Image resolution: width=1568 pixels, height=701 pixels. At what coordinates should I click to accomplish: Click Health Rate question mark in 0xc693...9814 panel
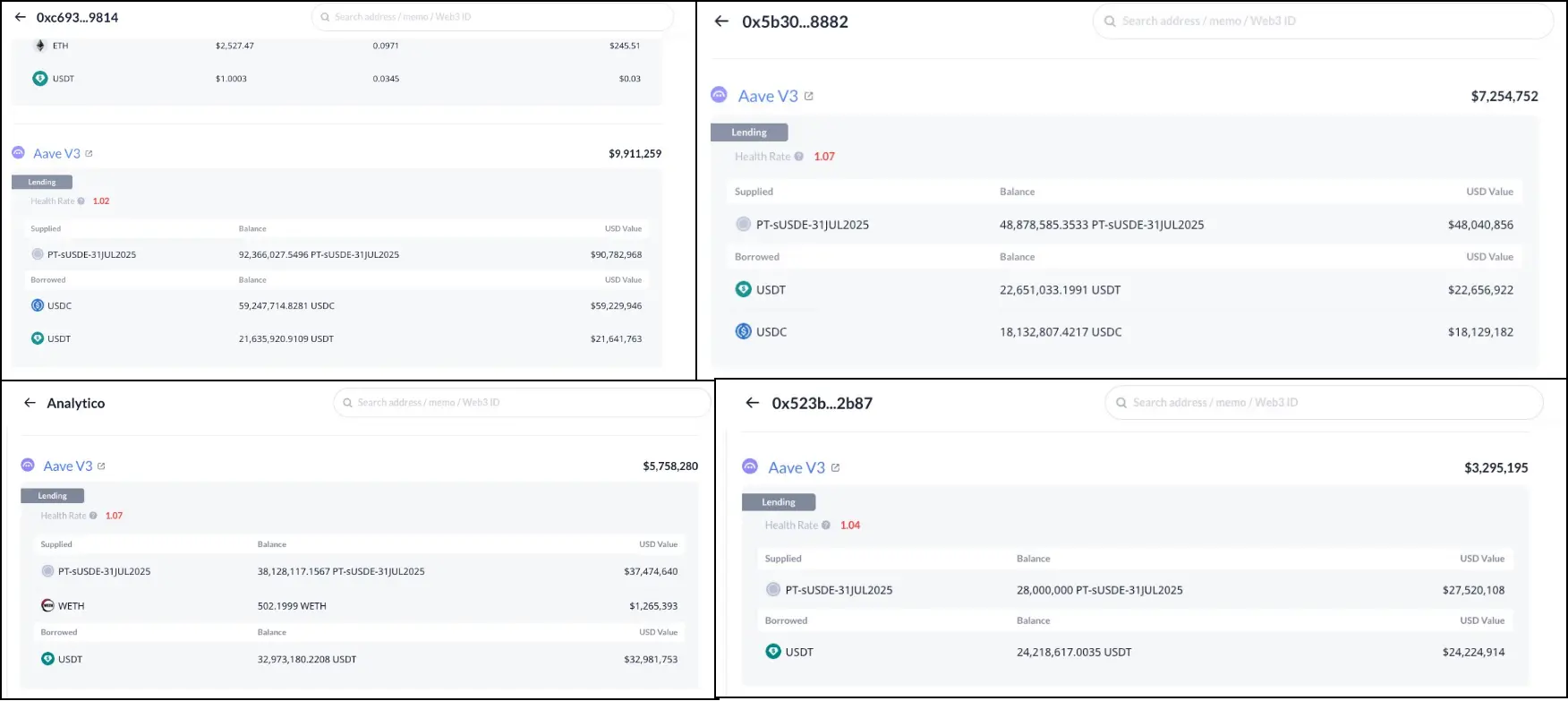click(81, 201)
